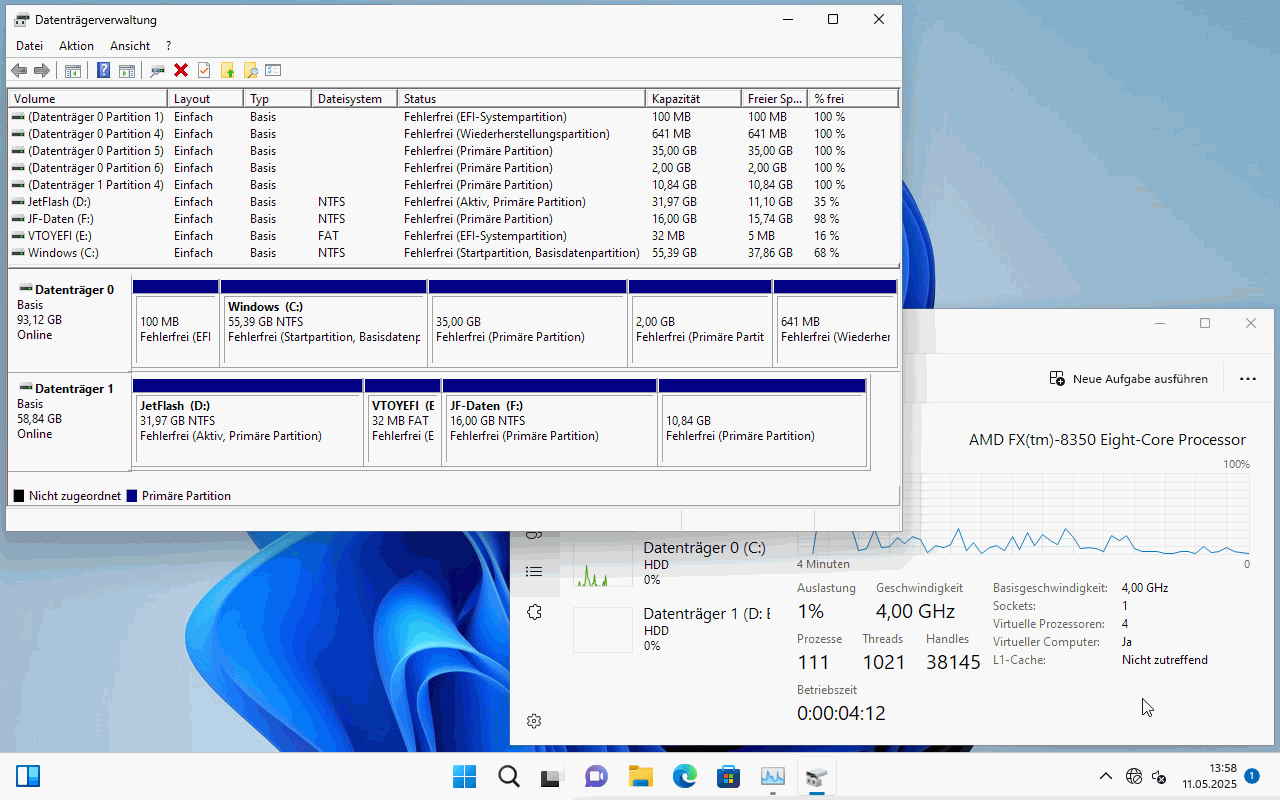Click the red X delete toolbar icon
Viewport: 1280px width, 800px height.
click(181, 70)
